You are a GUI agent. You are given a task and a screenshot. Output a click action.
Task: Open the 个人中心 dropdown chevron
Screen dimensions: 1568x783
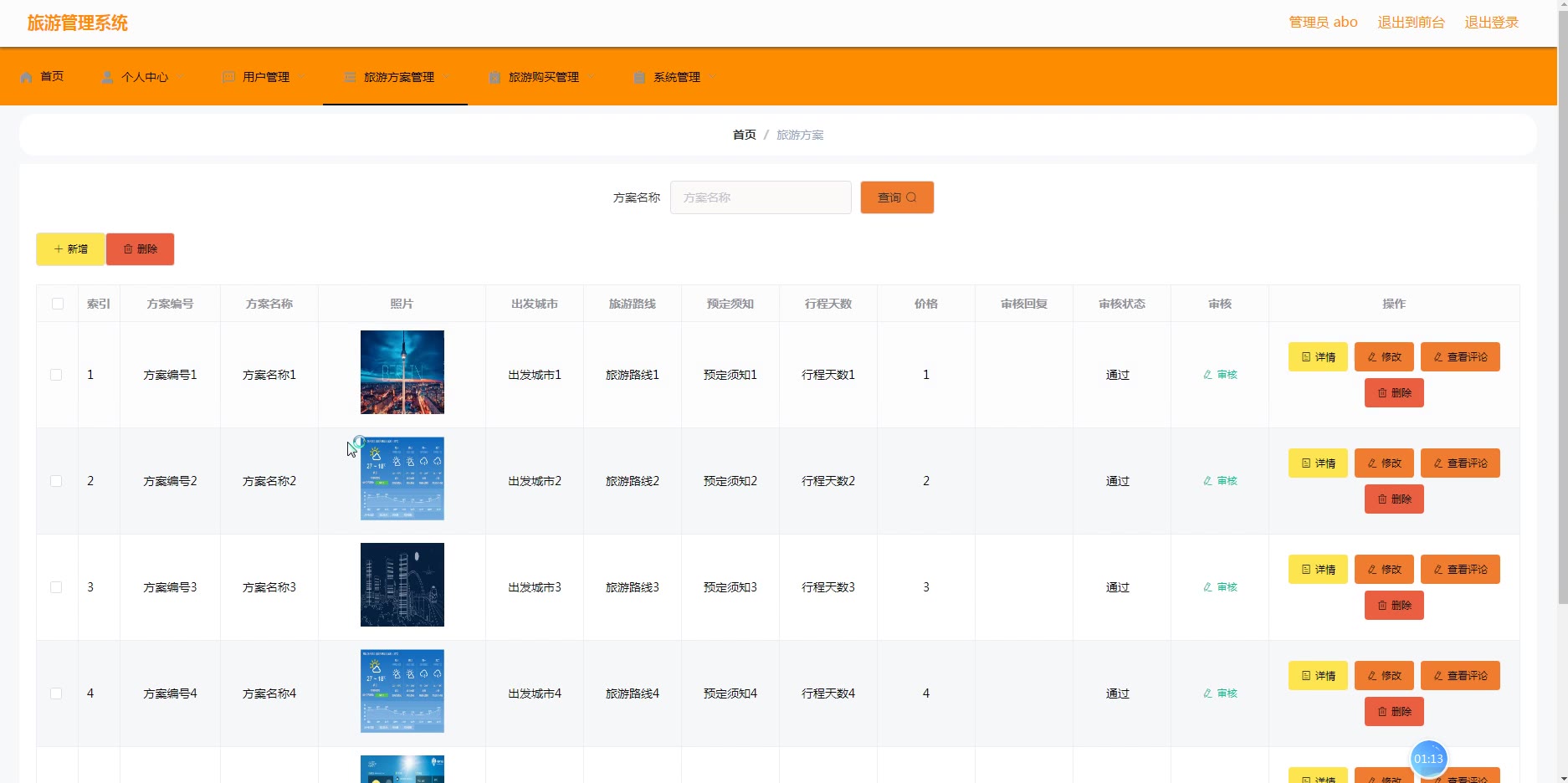pyautogui.click(x=182, y=77)
